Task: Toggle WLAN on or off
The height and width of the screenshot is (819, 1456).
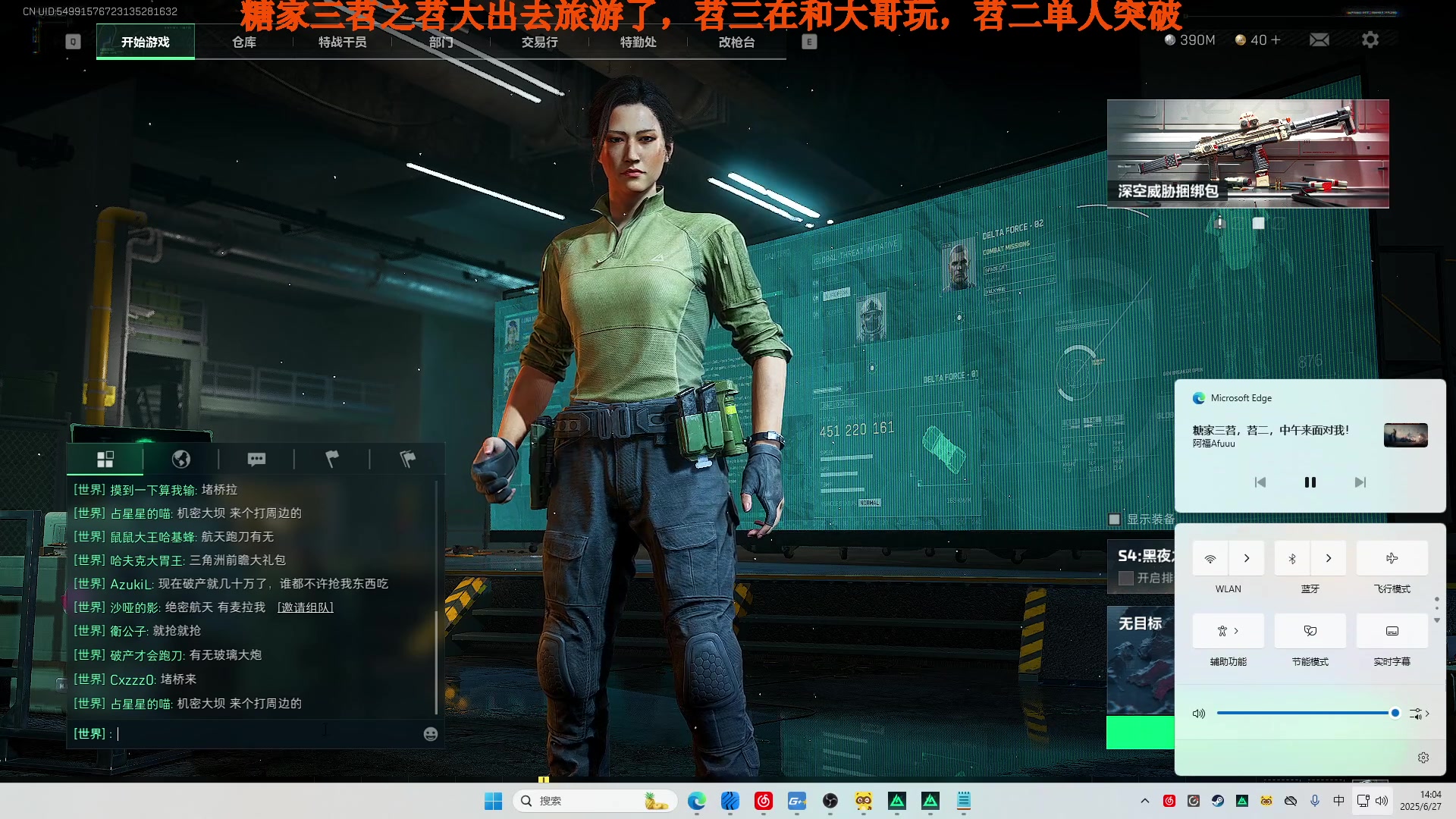Action: (x=1210, y=558)
